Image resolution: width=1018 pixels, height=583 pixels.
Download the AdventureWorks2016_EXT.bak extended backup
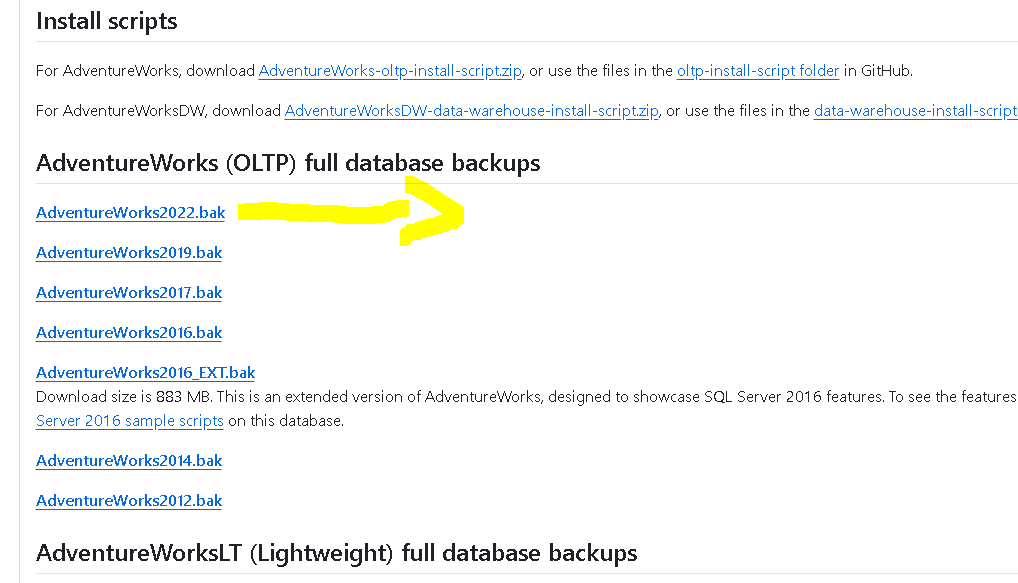pyautogui.click(x=145, y=373)
